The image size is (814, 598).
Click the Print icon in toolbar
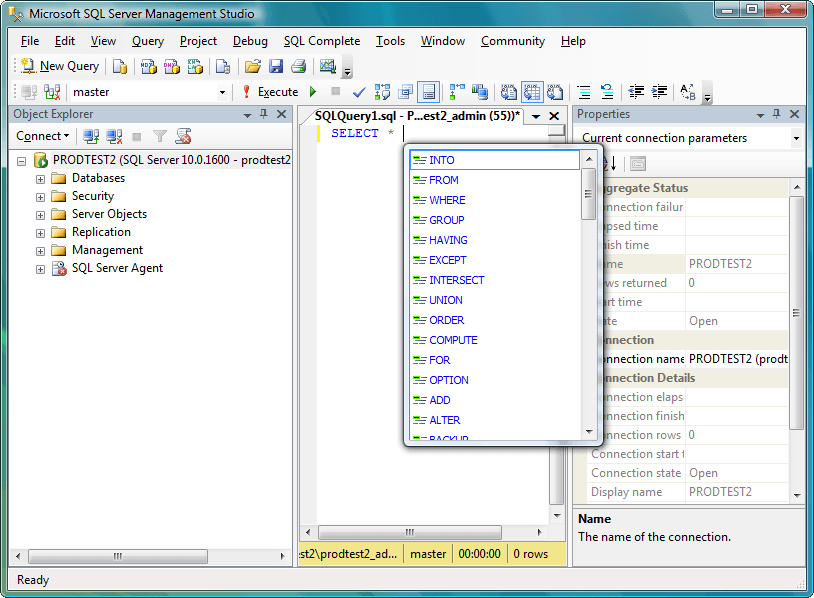[299, 66]
